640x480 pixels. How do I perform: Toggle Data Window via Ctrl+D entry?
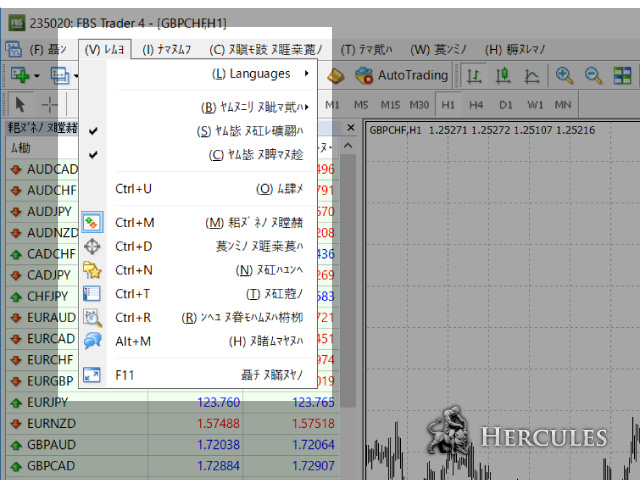coord(198,246)
